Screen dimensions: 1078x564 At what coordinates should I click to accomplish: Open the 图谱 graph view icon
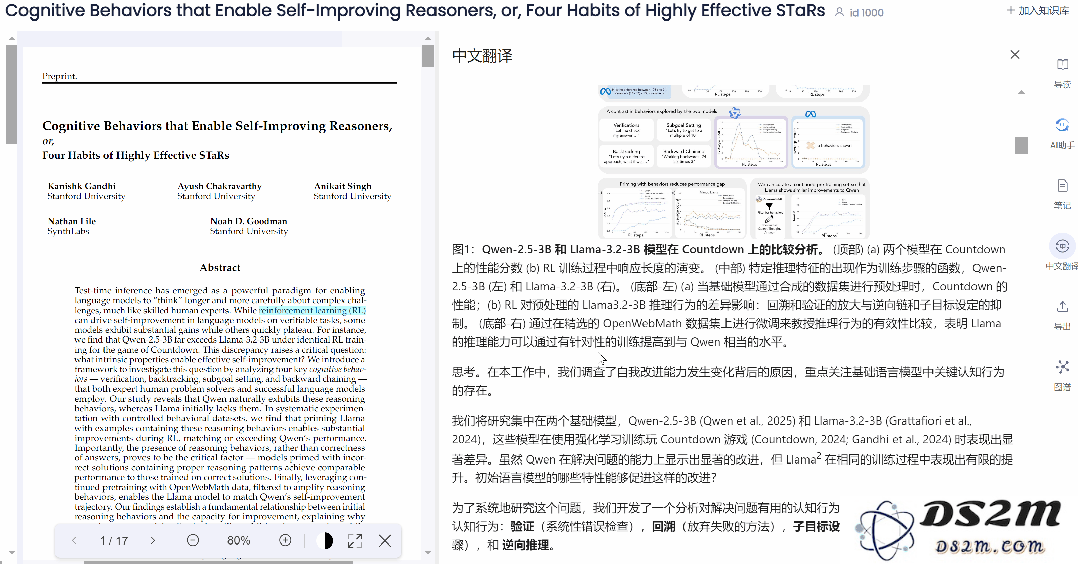click(1062, 373)
